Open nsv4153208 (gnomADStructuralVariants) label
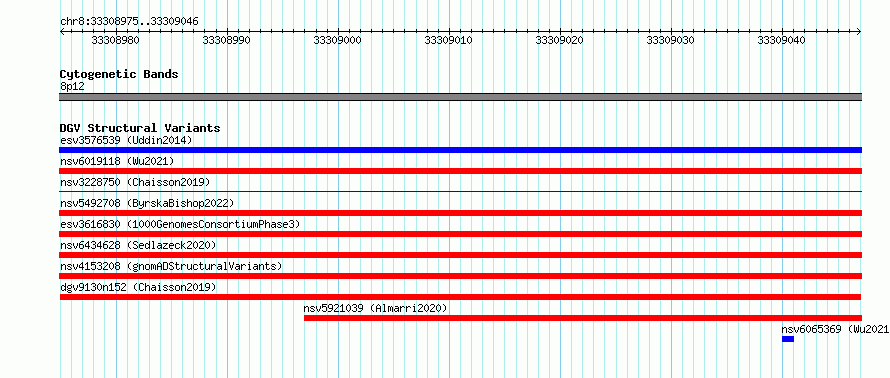 click(171, 266)
